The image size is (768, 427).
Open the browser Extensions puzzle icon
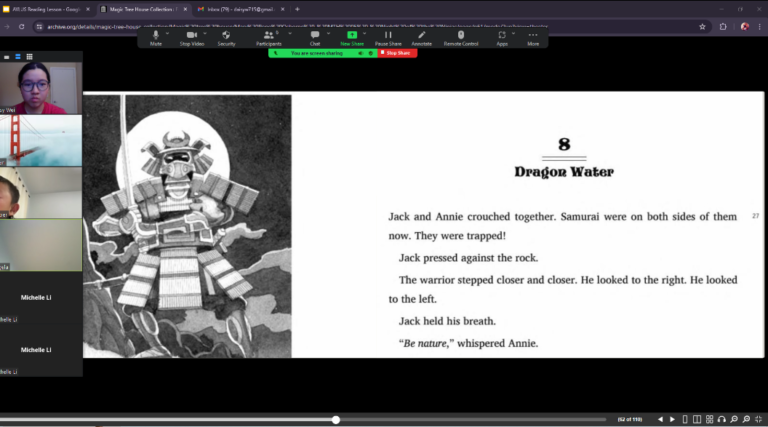point(723,27)
